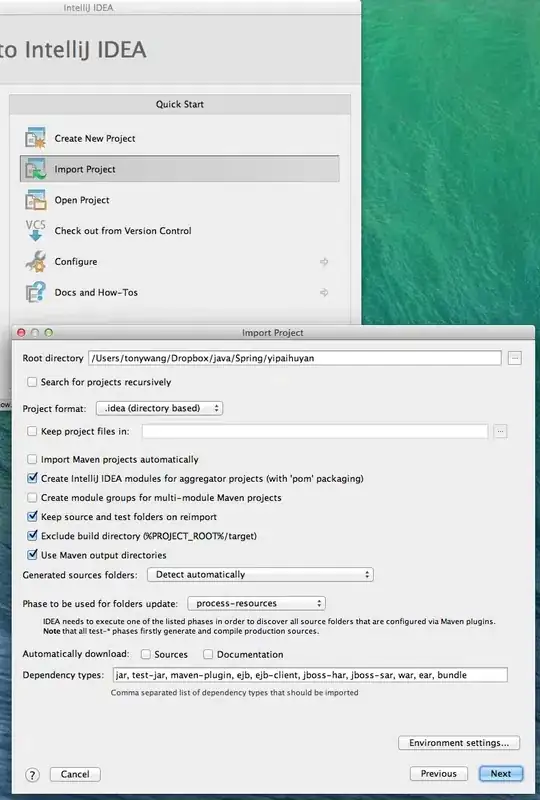Click the Import Project dialog title
Image resolution: width=540 pixels, height=800 pixels.
273,333
